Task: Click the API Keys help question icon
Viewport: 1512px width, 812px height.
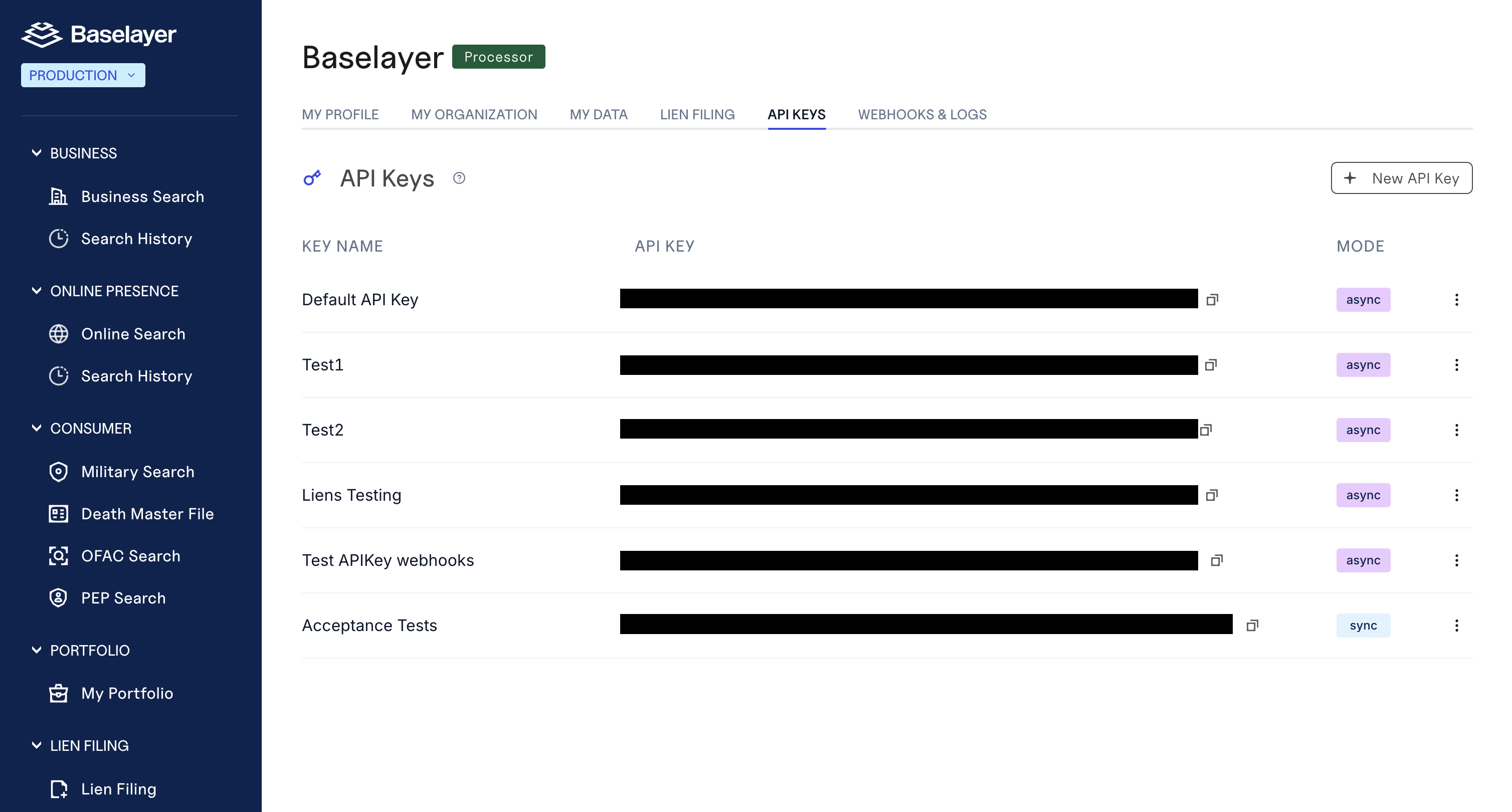Action: click(459, 178)
